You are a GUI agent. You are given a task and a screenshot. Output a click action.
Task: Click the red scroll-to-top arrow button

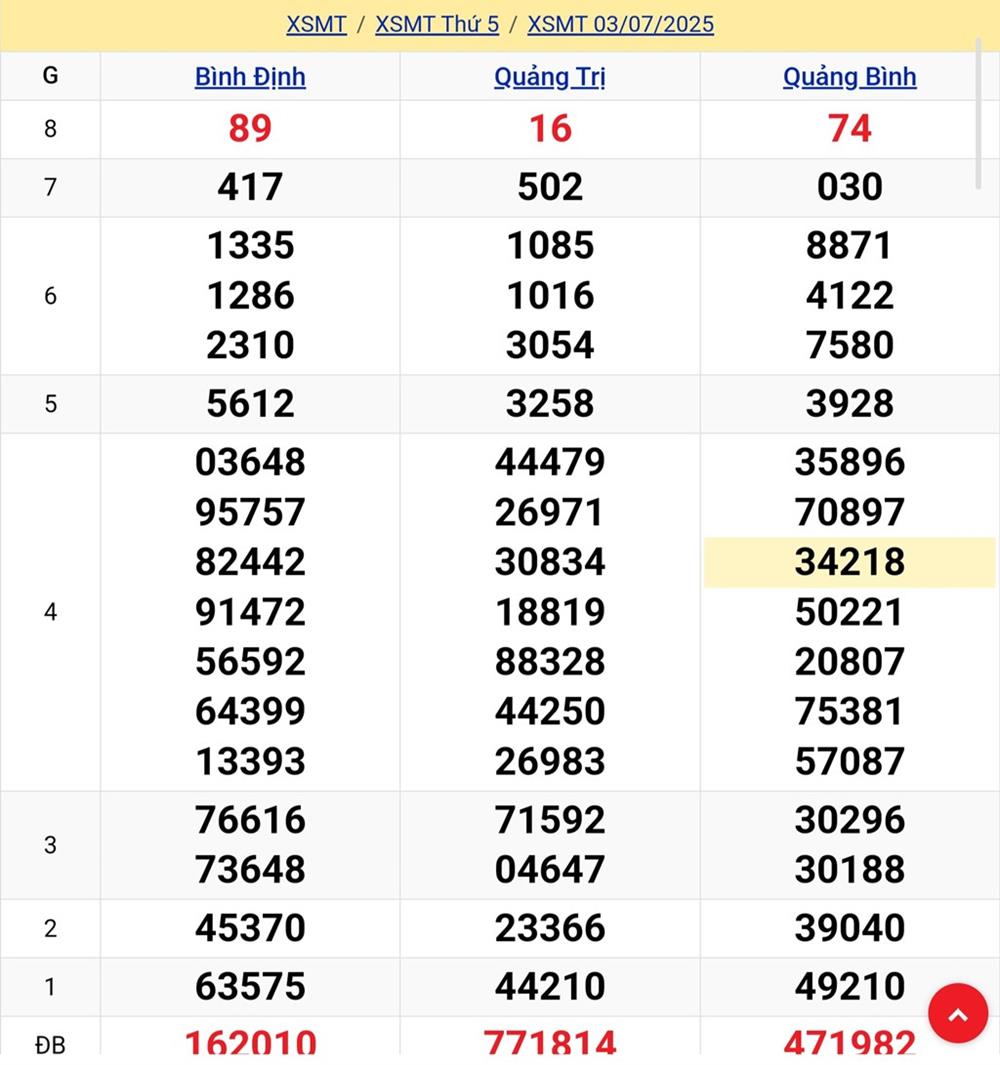[958, 1013]
